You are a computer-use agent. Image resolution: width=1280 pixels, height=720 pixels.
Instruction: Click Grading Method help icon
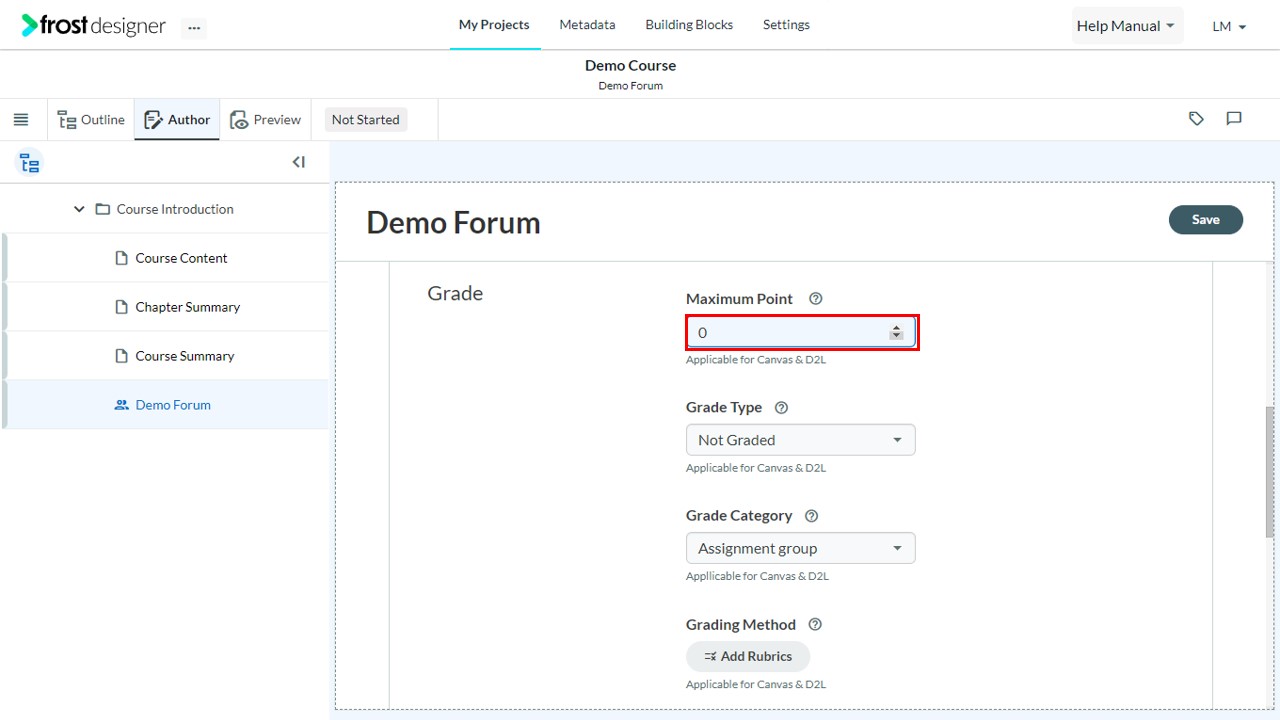(815, 625)
